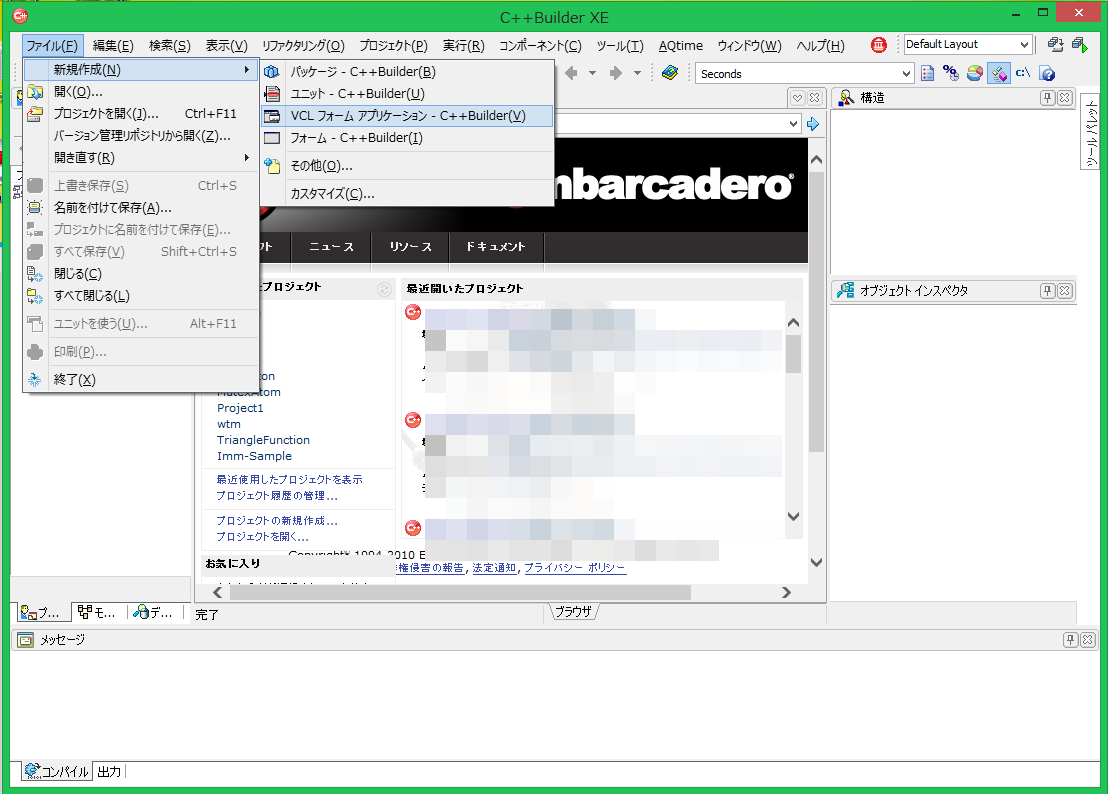Viewport: 1108px width, 794px height.
Task: Open the Default Layout dropdown
Action: pyautogui.click(x=1023, y=45)
